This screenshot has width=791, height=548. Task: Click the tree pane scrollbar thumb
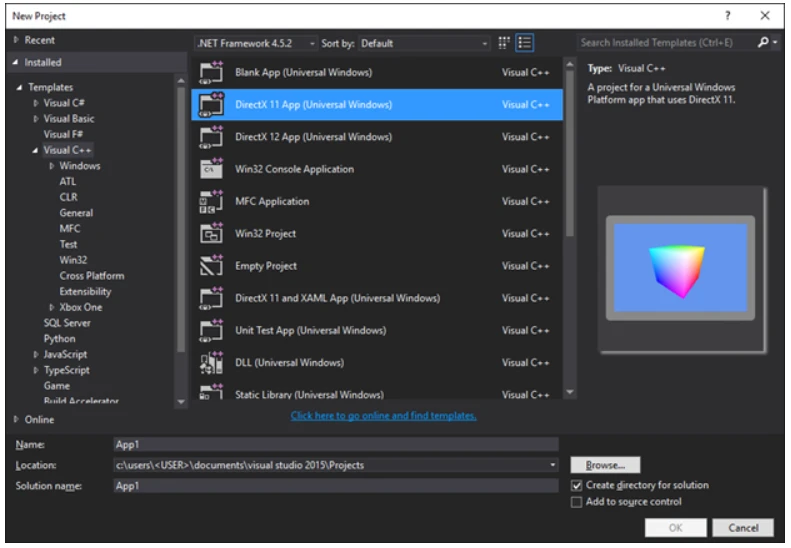pos(181,219)
